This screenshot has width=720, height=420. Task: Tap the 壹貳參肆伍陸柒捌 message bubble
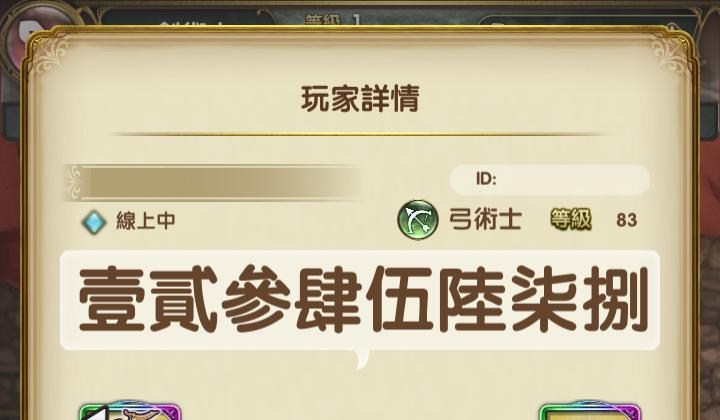360,300
